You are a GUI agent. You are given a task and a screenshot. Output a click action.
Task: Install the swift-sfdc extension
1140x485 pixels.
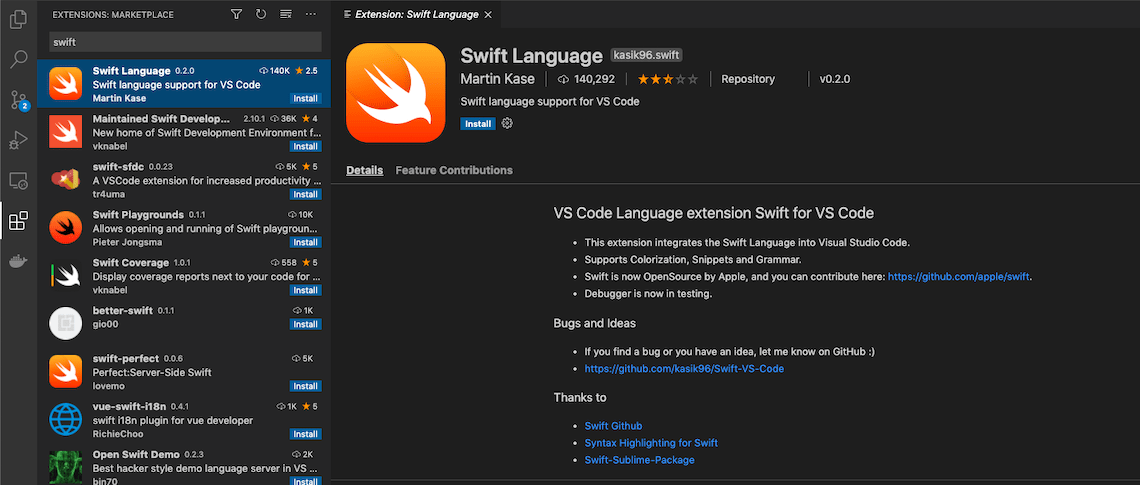tap(305, 194)
